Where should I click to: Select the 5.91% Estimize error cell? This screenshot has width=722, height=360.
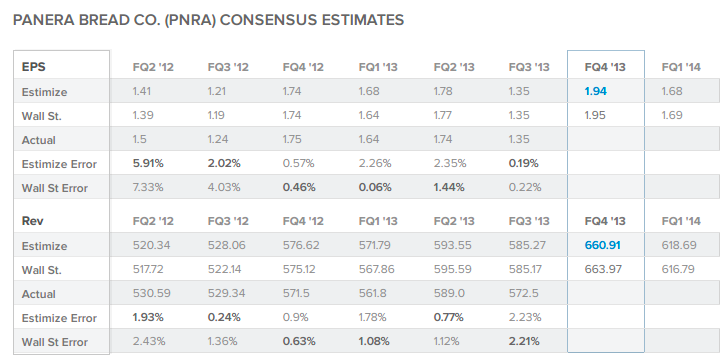(149, 163)
